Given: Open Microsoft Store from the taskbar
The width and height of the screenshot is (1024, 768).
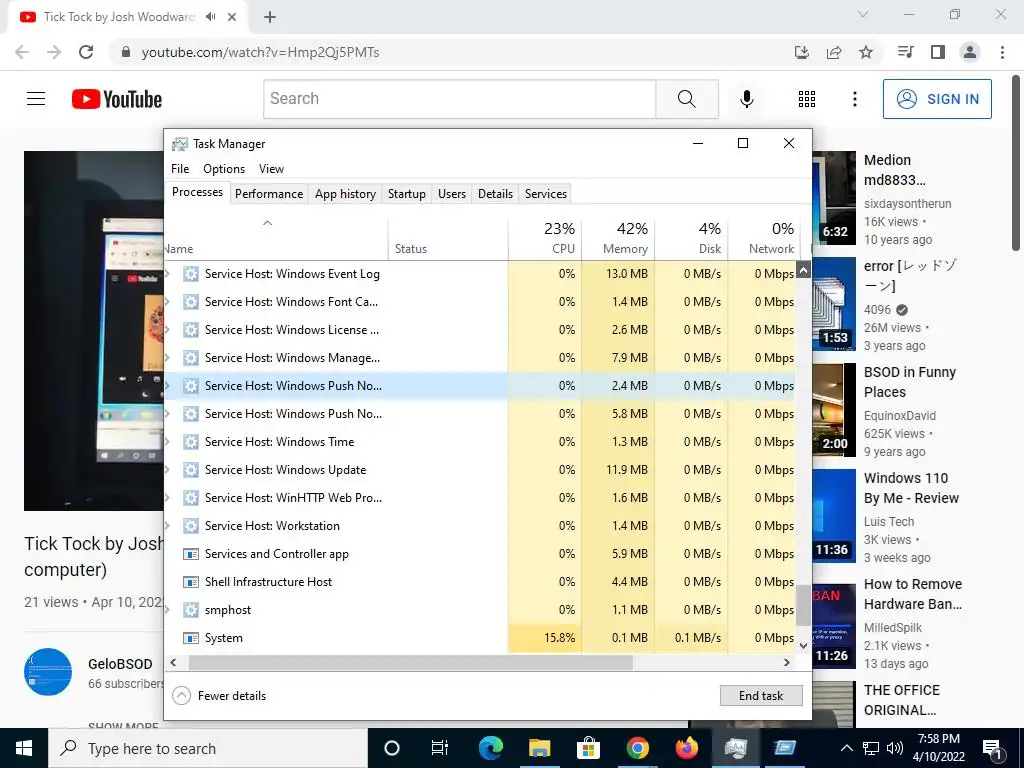Looking at the screenshot, I should click(588, 748).
